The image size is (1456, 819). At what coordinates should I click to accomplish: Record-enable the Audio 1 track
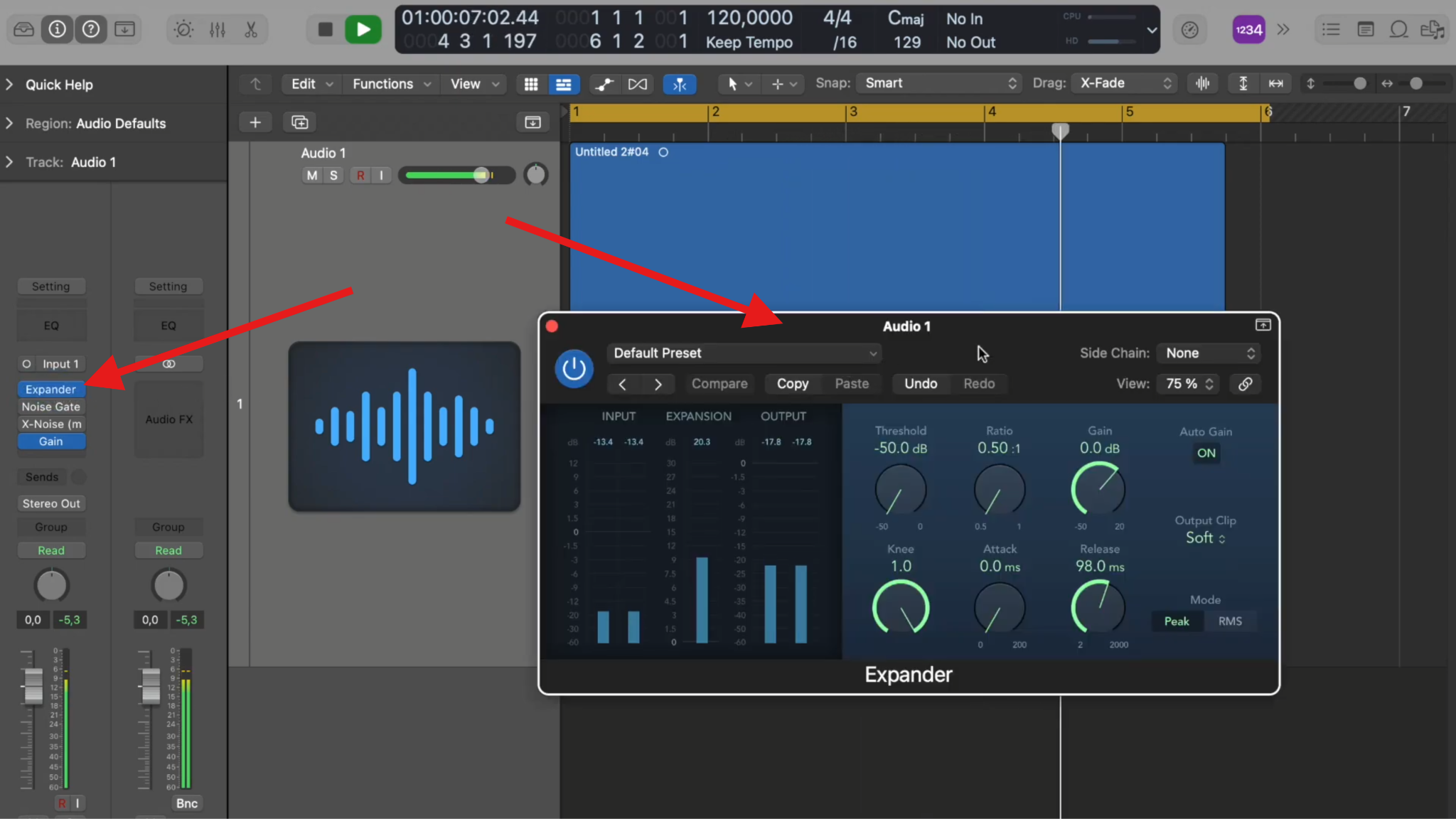360,175
